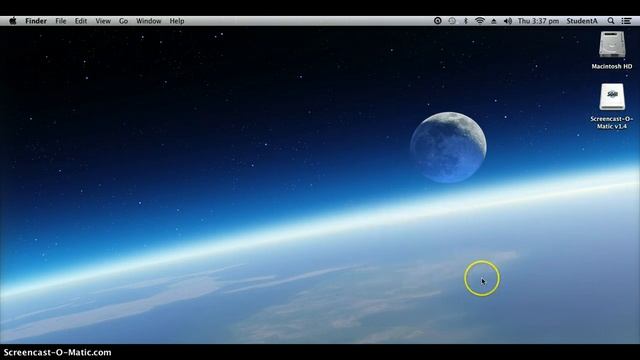Click the Screencast-O-Matic v1.4 label
The width and height of the screenshot is (640, 360).
click(612, 122)
